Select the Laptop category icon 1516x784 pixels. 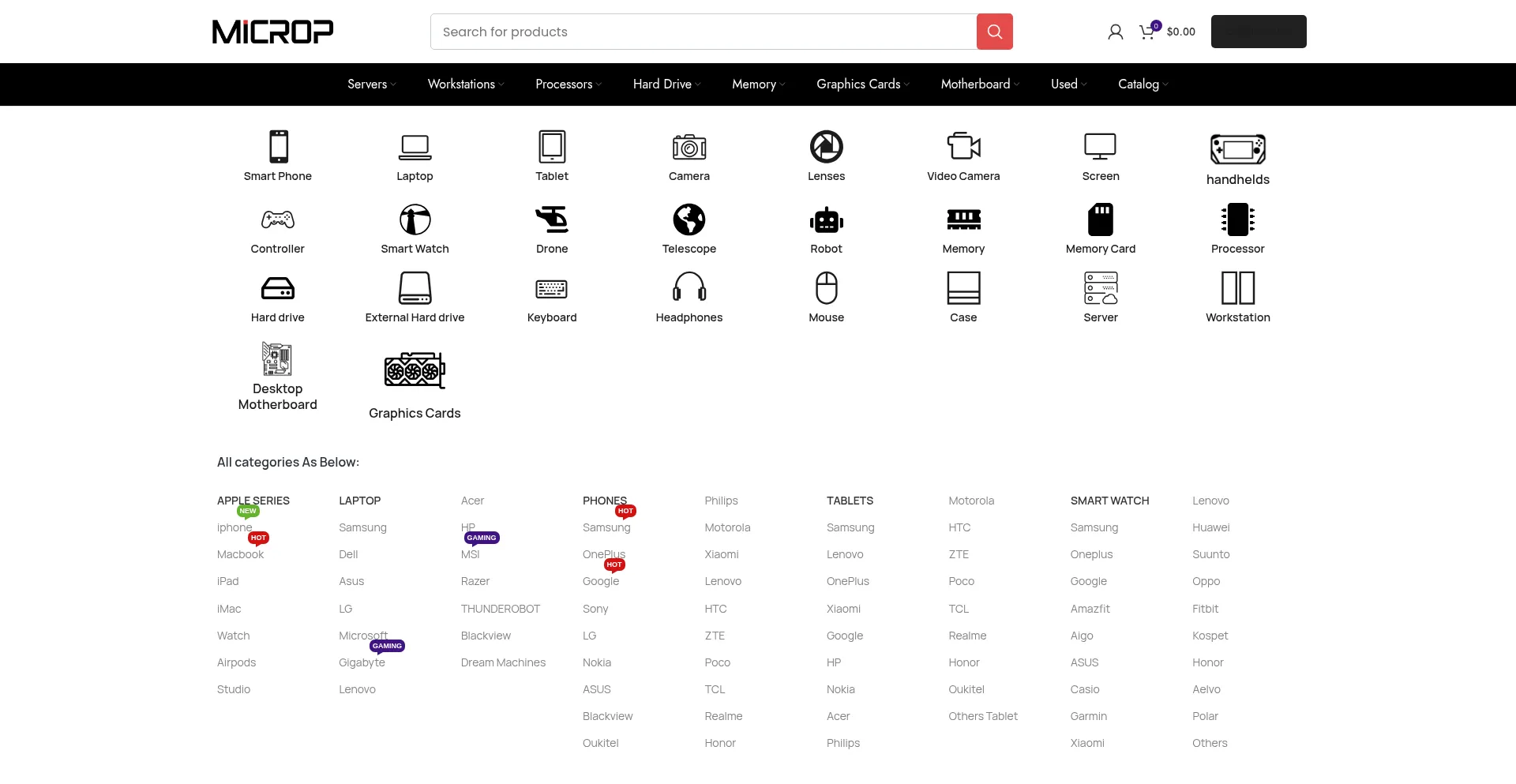click(415, 147)
